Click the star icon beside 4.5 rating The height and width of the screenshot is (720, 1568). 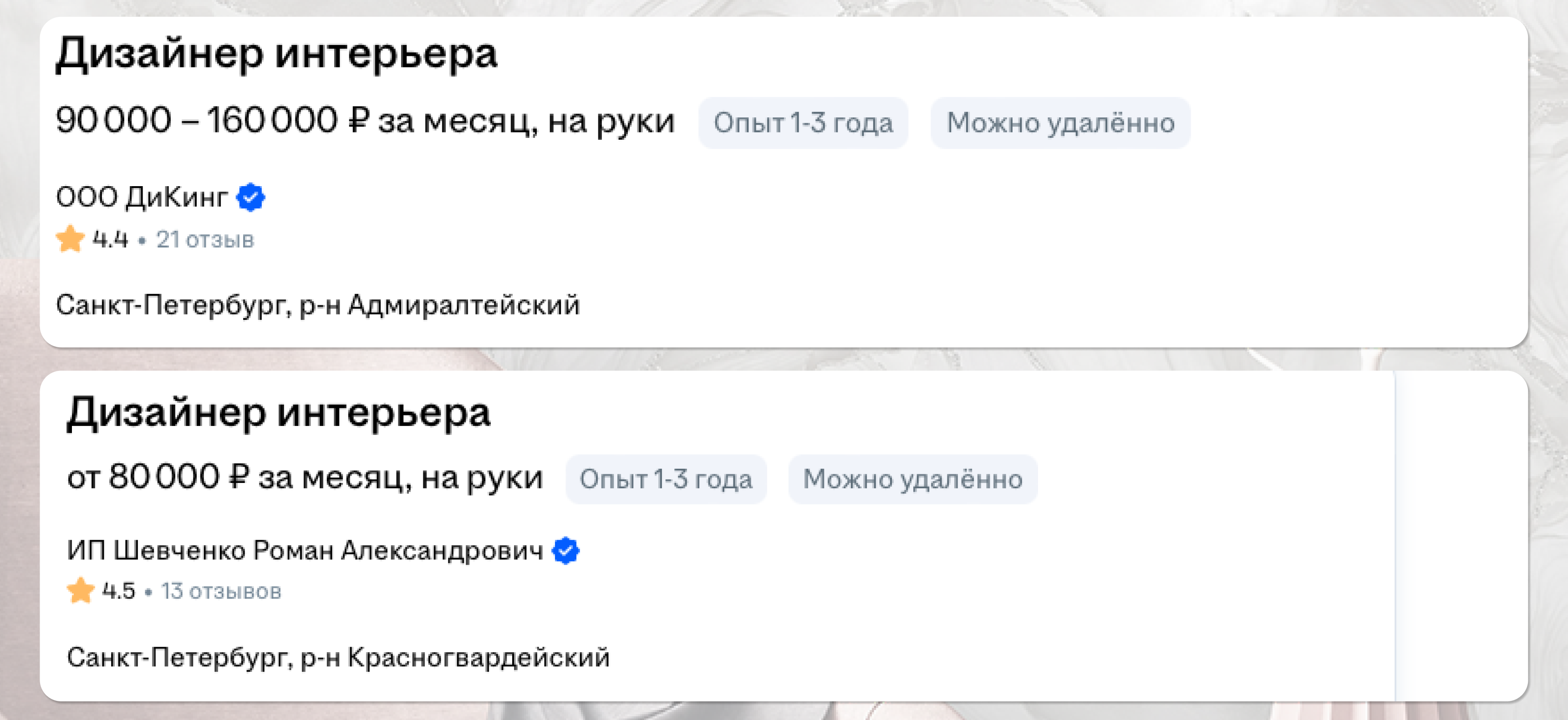point(80,591)
